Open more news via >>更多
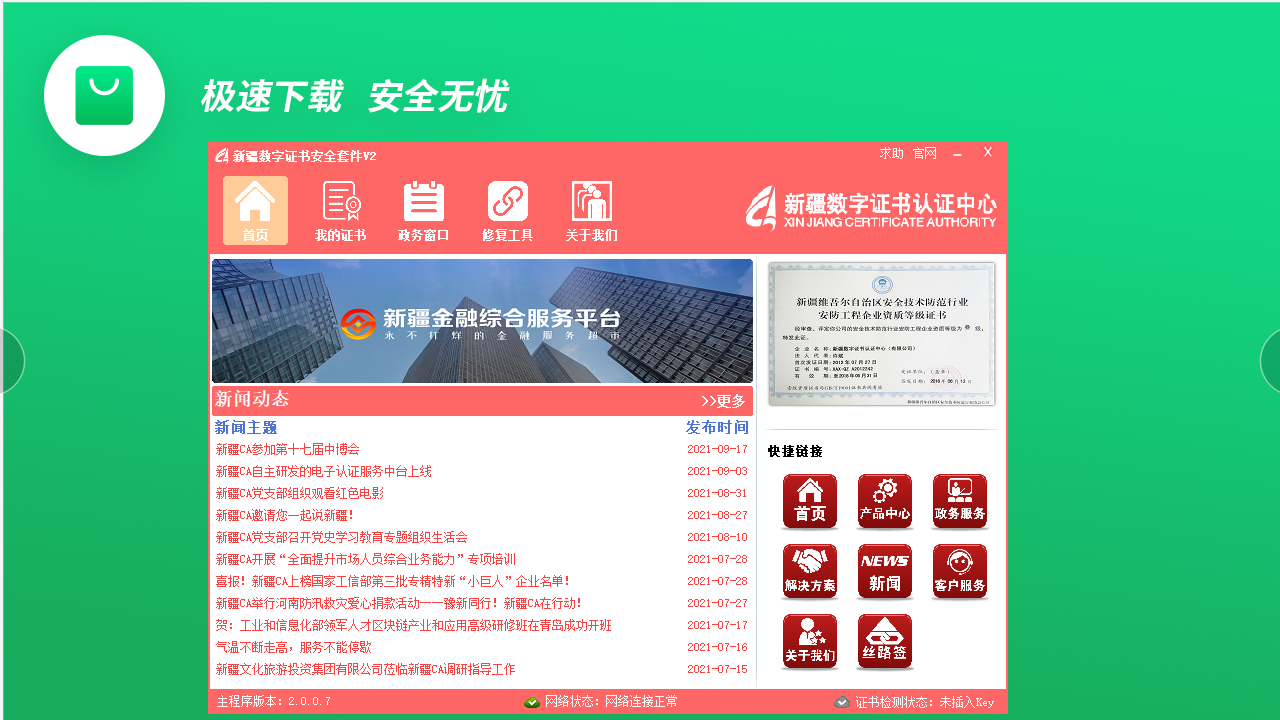This screenshot has width=1280, height=720. click(x=722, y=400)
